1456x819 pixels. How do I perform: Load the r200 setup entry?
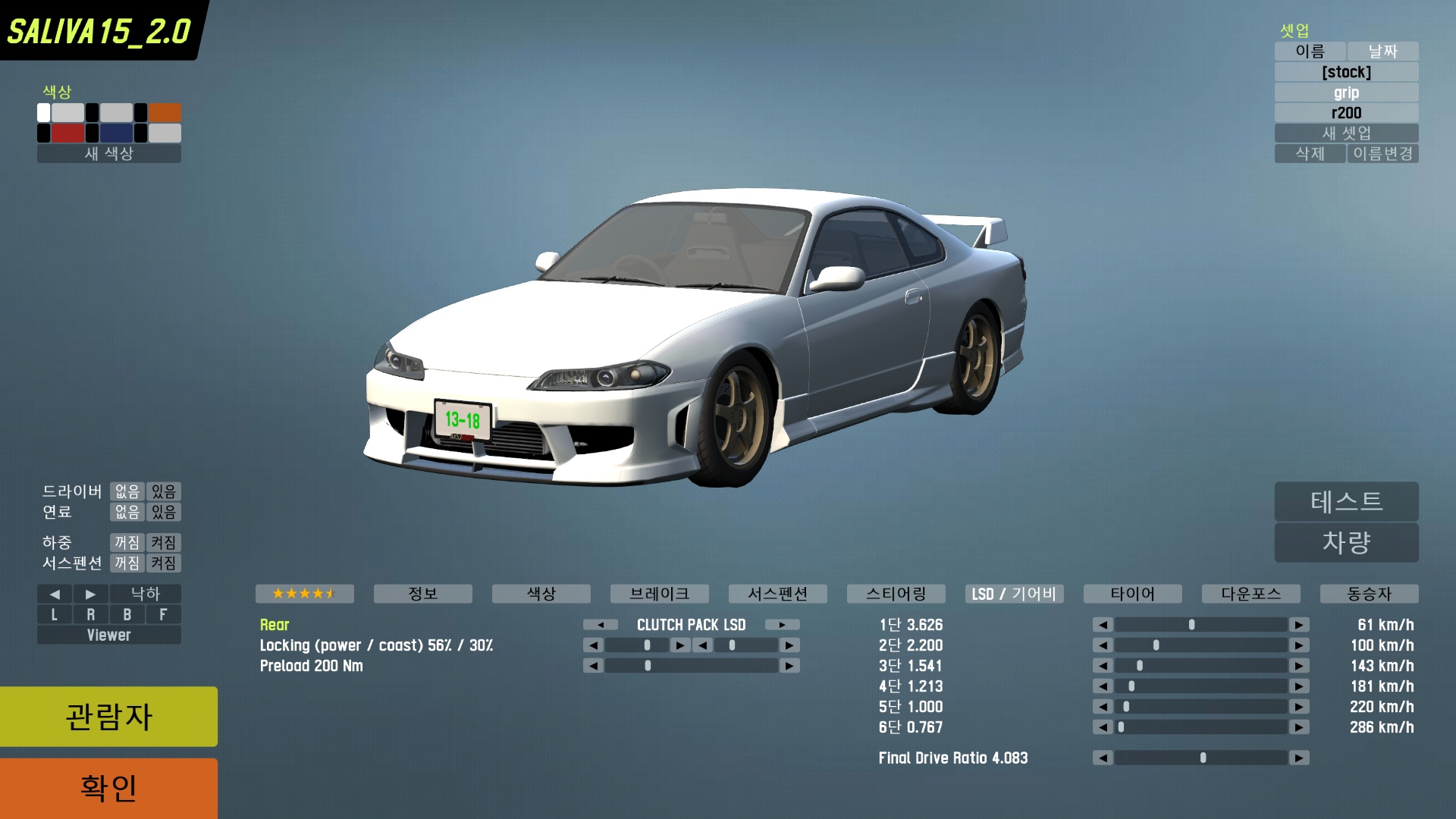click(x=1346, y=113)
